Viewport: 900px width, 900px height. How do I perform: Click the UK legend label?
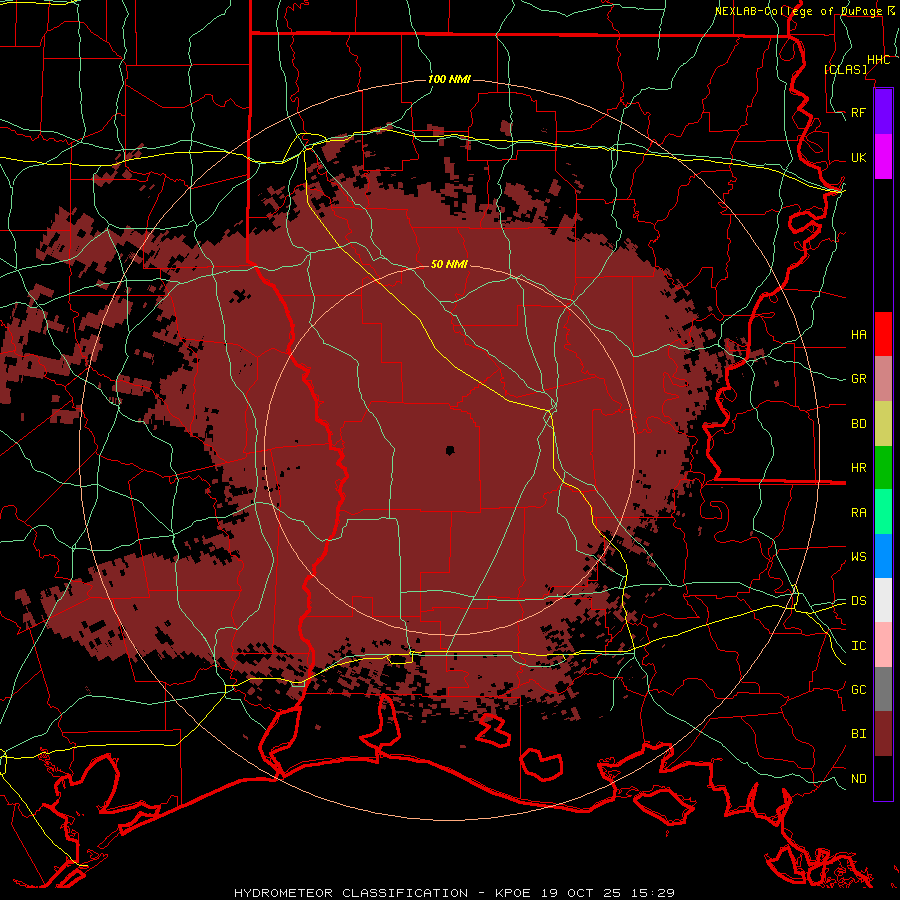point(858,157)
